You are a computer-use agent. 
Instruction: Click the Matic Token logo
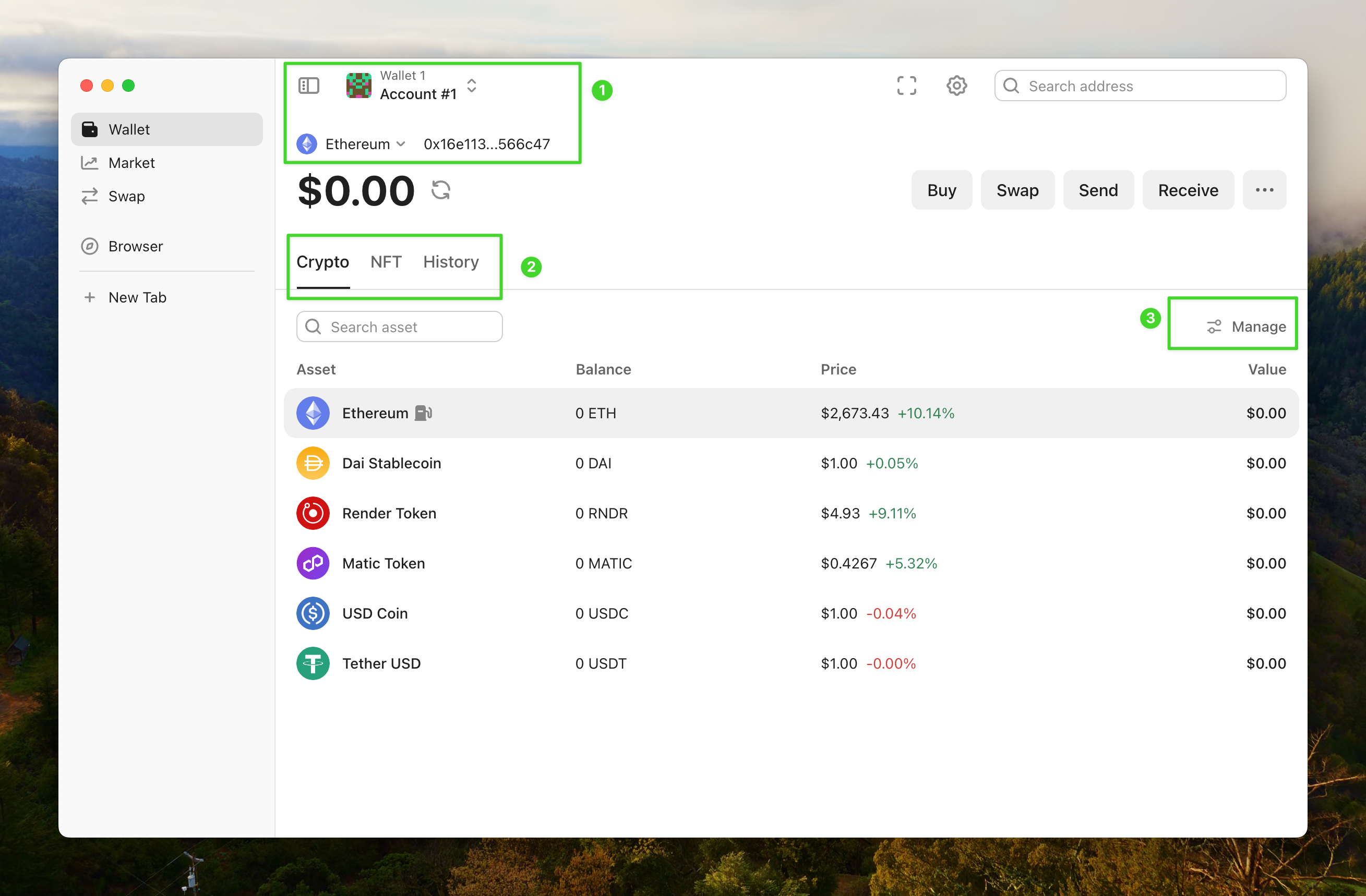pos(313,563)
